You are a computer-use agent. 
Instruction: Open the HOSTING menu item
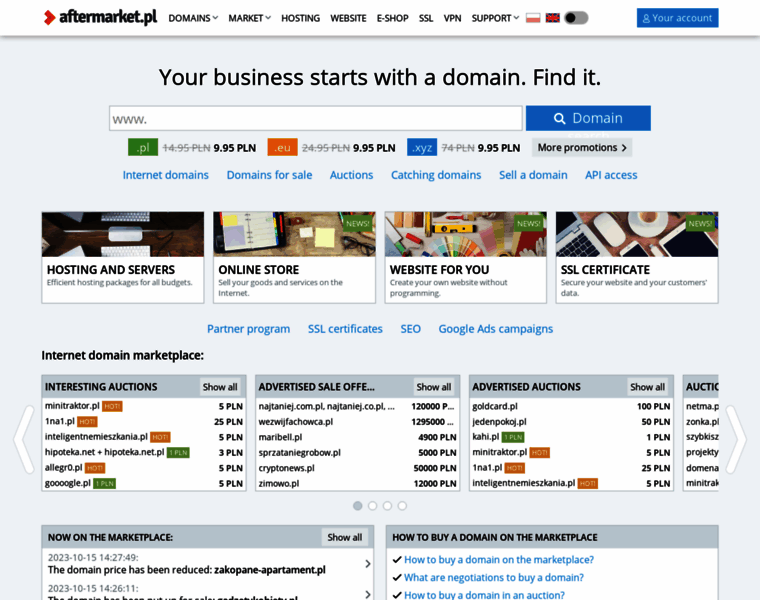tap(301, 18)
